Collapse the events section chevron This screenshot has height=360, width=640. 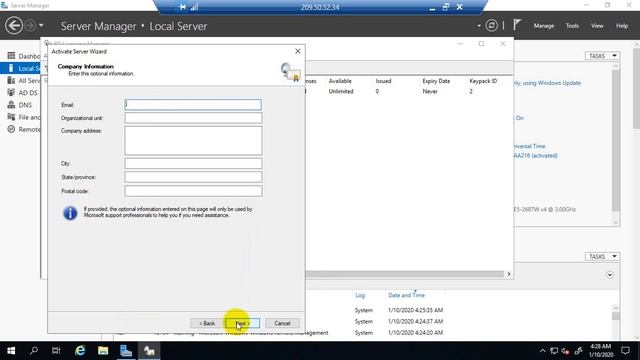609,275
